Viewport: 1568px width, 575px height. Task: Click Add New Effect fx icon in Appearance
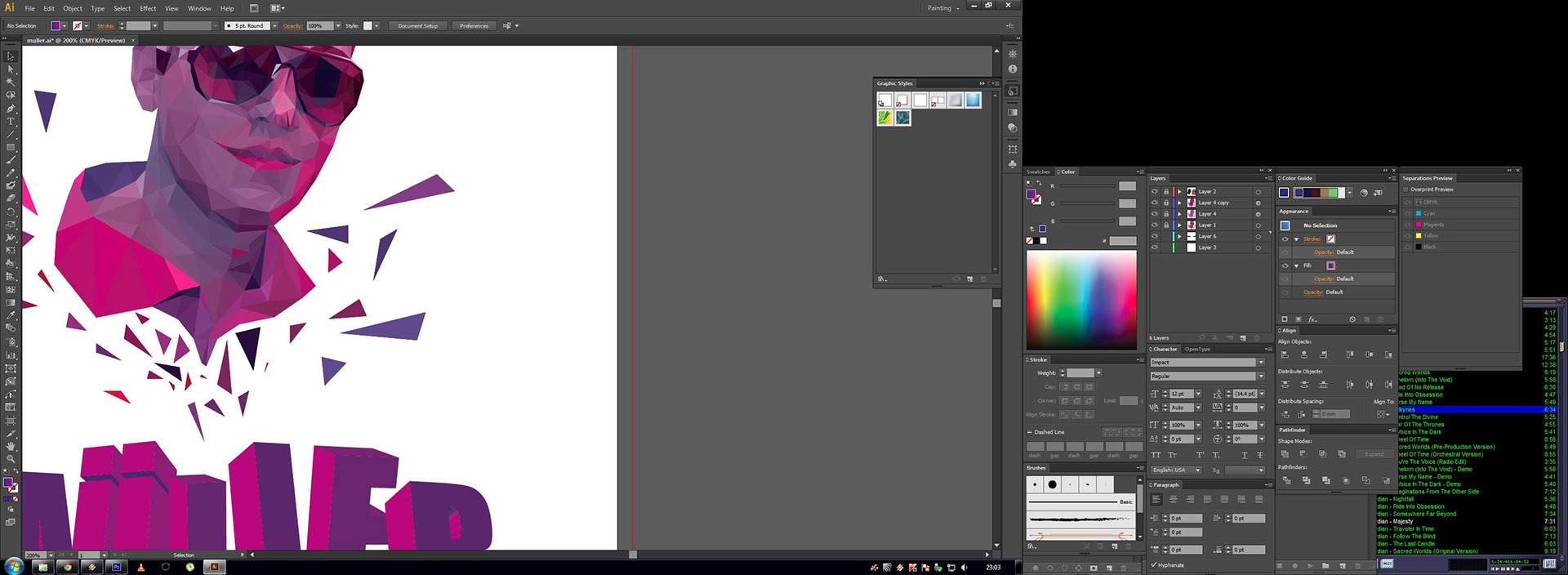pos(1312,319)
